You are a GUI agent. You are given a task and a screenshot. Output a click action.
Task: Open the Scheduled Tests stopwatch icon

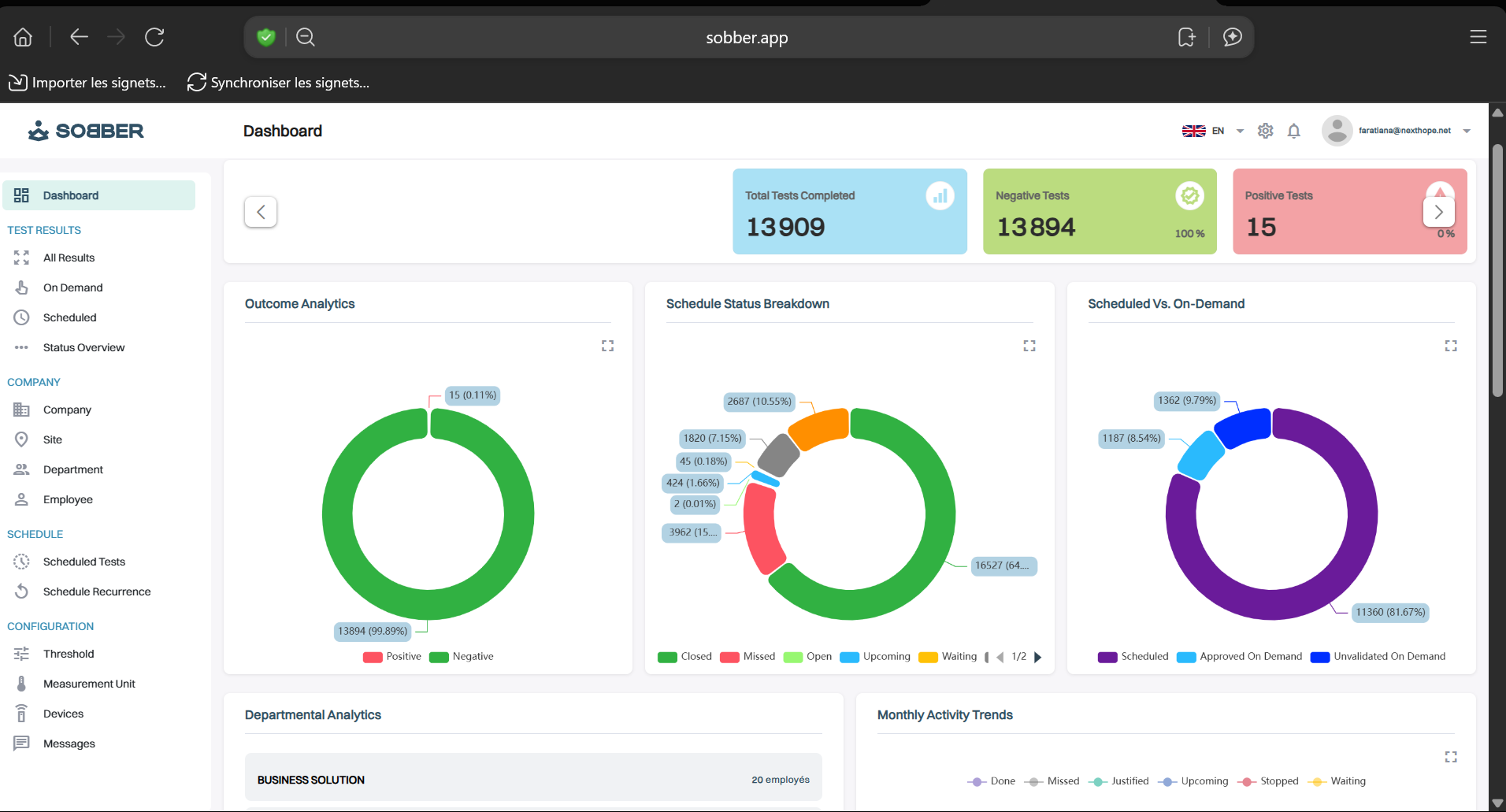pyautogui.click(x=21, y=562)
